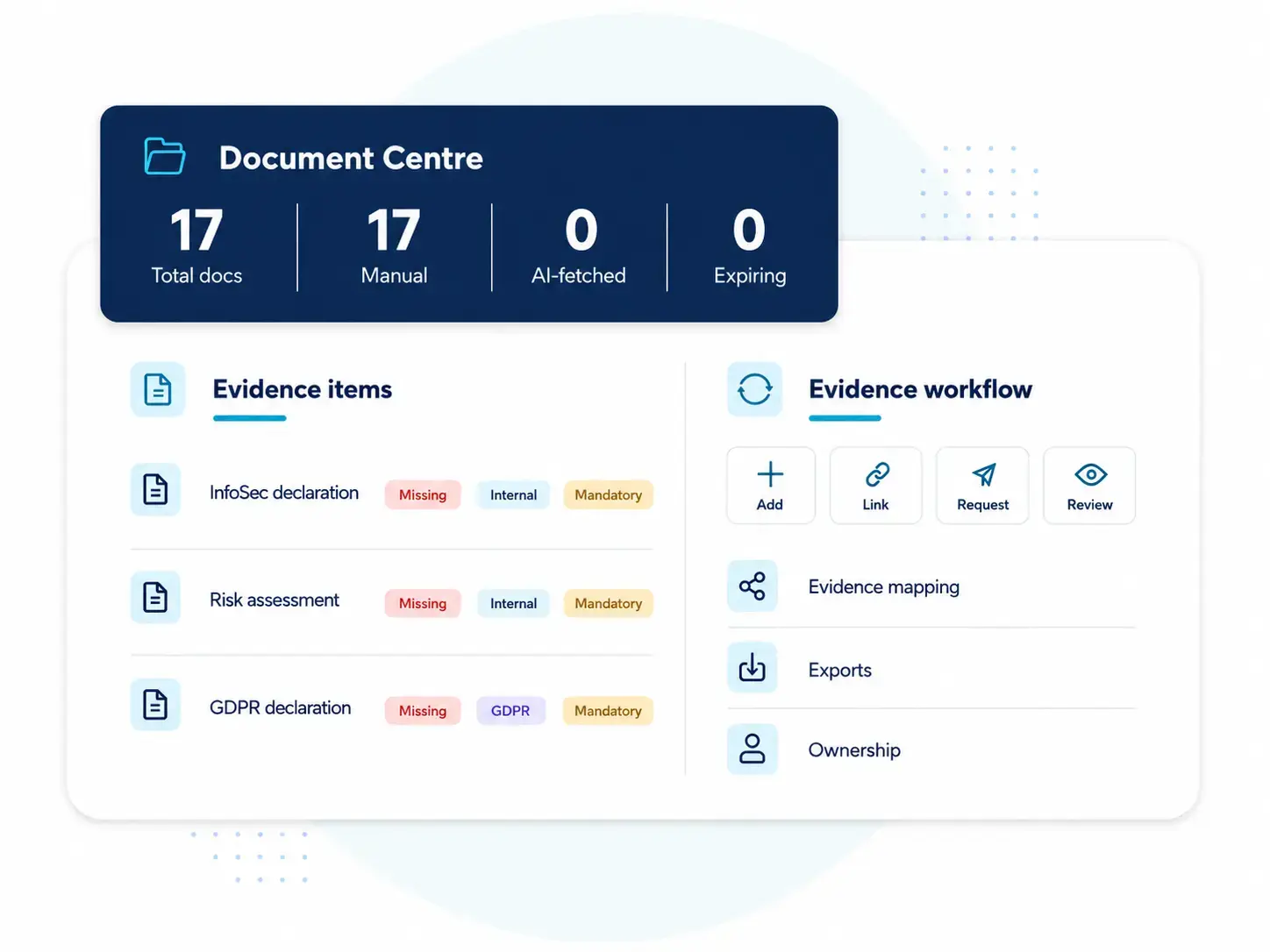
Task: Click the 0 AI-fetched statistic
Action: coord(579,246)
